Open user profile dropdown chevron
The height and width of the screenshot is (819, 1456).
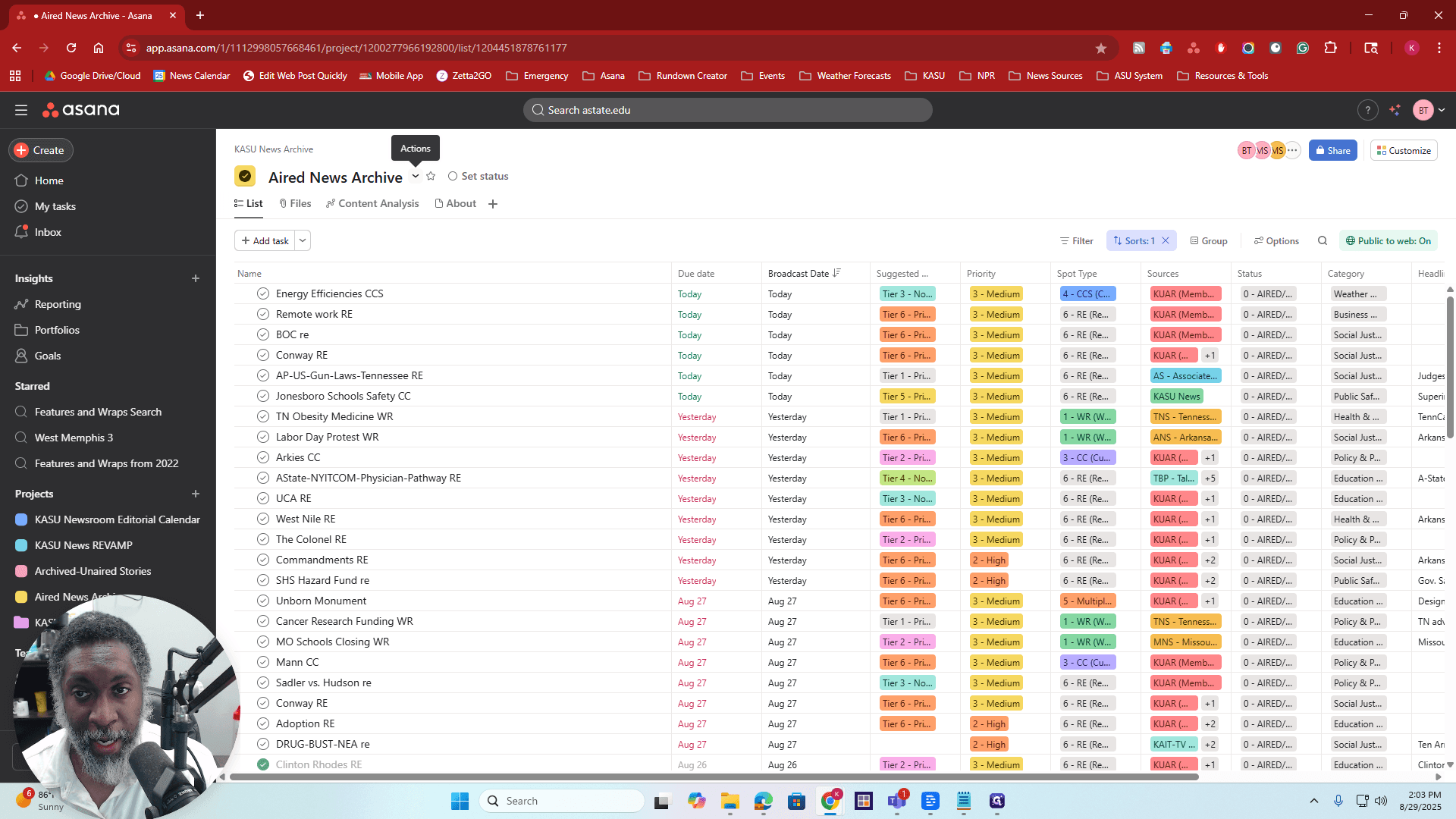tap(1442, 110)
